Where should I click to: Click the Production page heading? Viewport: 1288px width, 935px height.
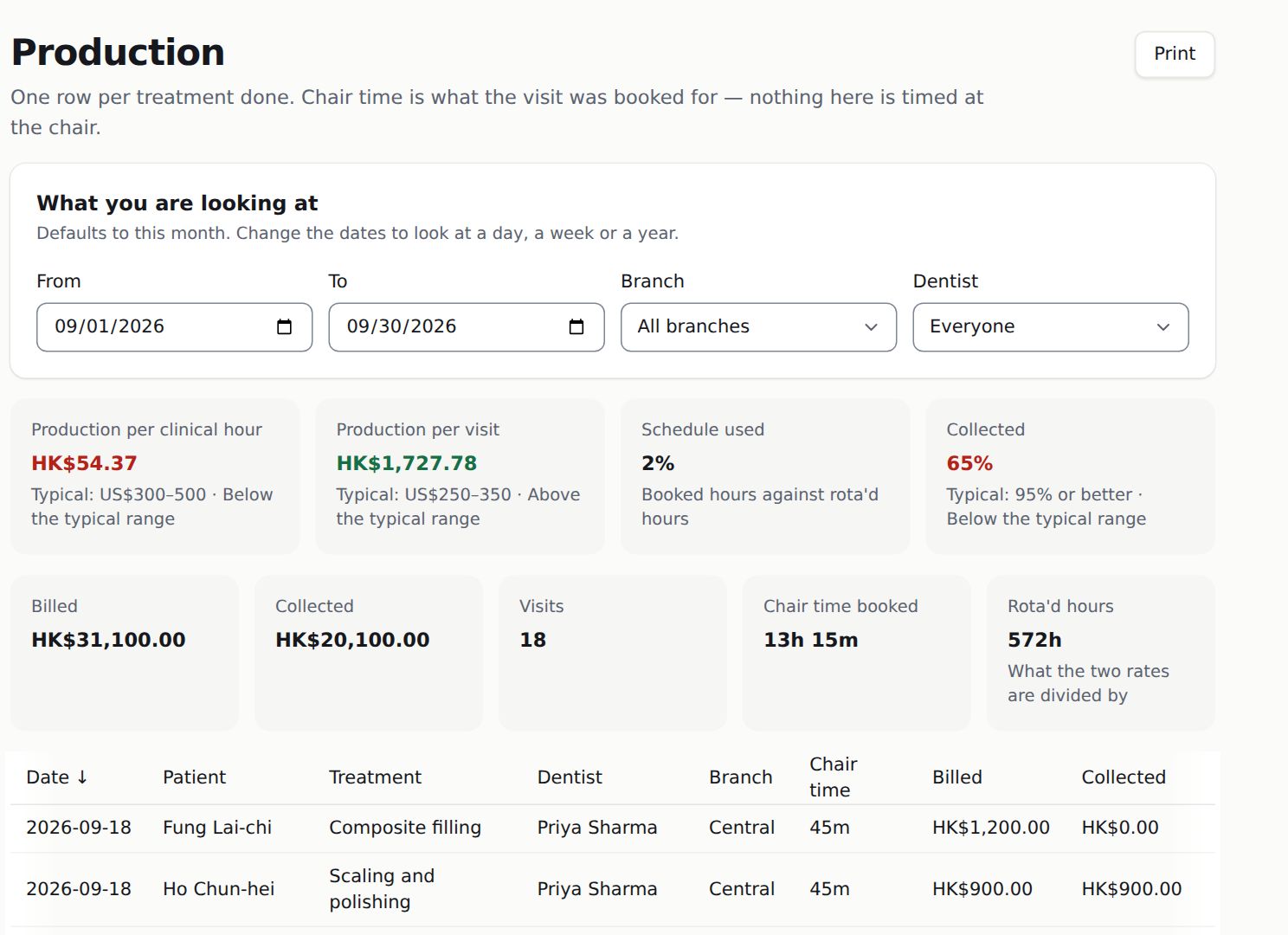tap(118, 53)
